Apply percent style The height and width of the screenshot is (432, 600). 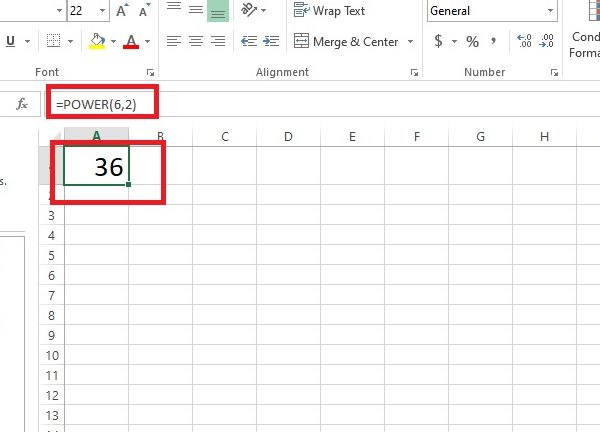pyautogui.click(x=473, y=41)
